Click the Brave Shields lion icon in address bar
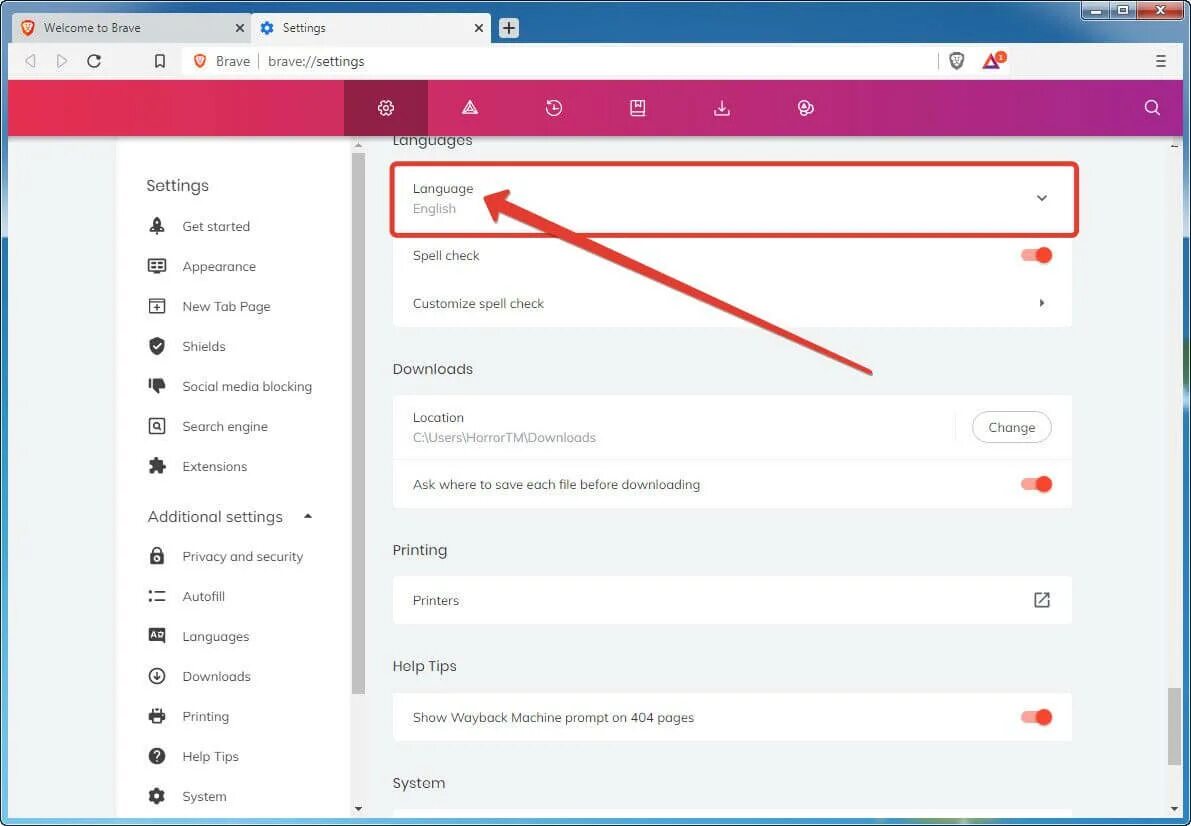This screenshot has width=1191, height=826. [x=956, y=62]
